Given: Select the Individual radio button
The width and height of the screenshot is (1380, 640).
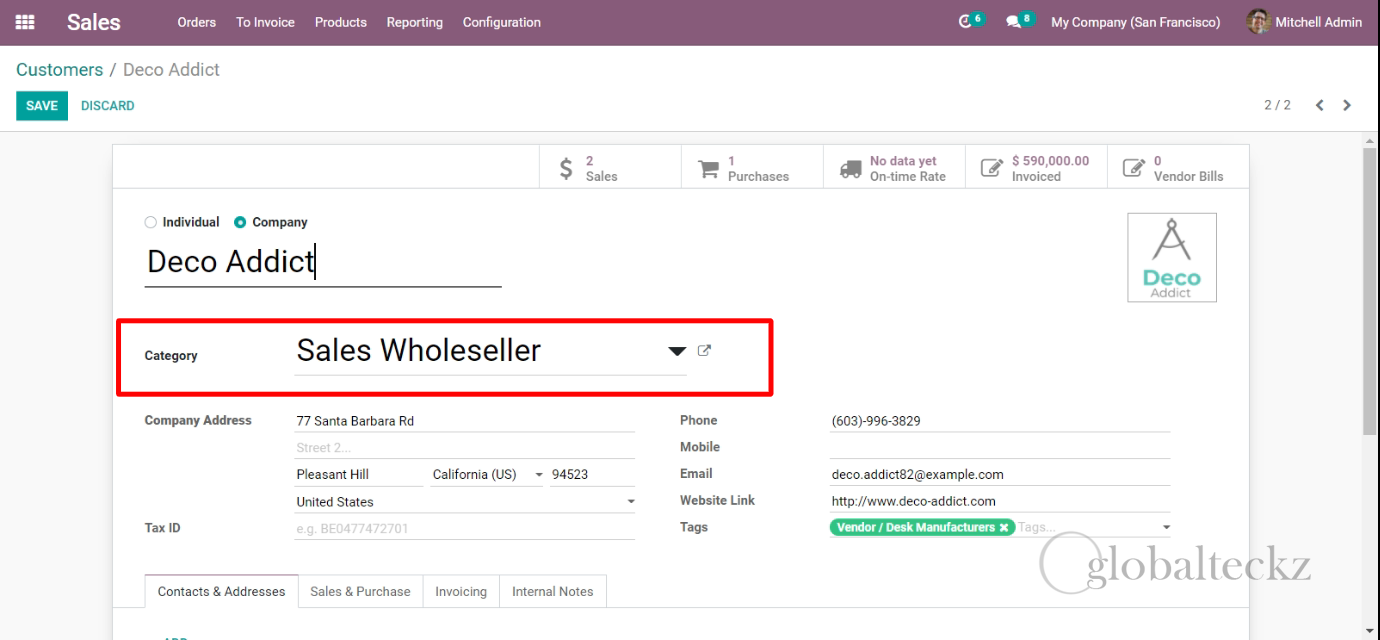Looking at the screenshot, I should 151,222.
